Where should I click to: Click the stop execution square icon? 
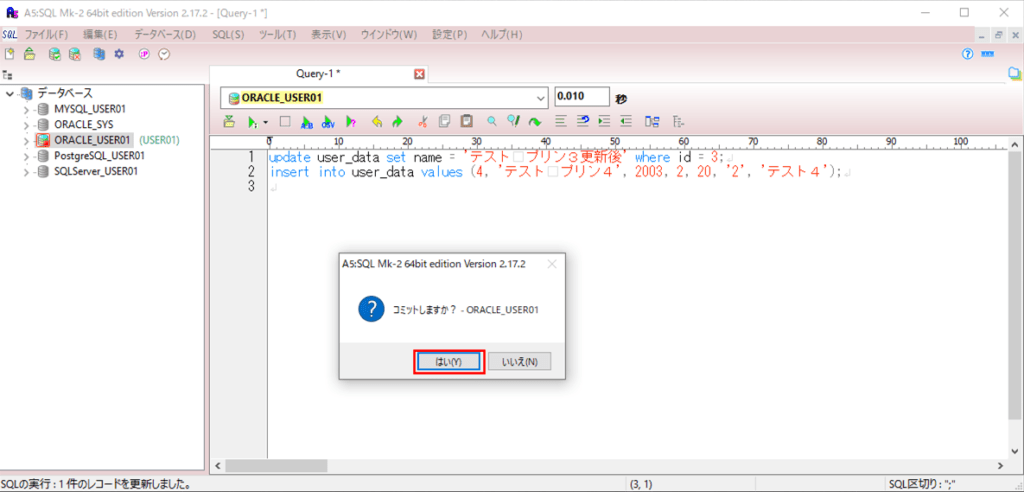pyautogui.click(x=284, y=121)
